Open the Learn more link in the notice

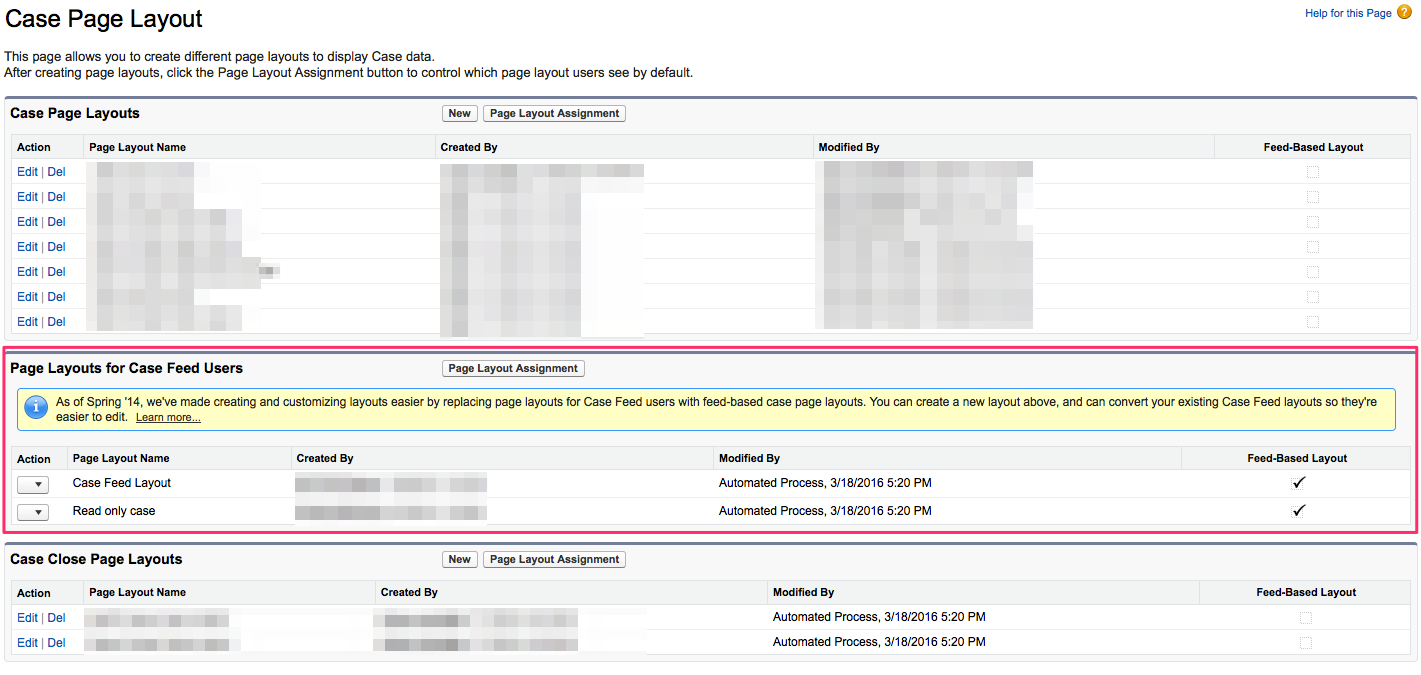point(168,417)
